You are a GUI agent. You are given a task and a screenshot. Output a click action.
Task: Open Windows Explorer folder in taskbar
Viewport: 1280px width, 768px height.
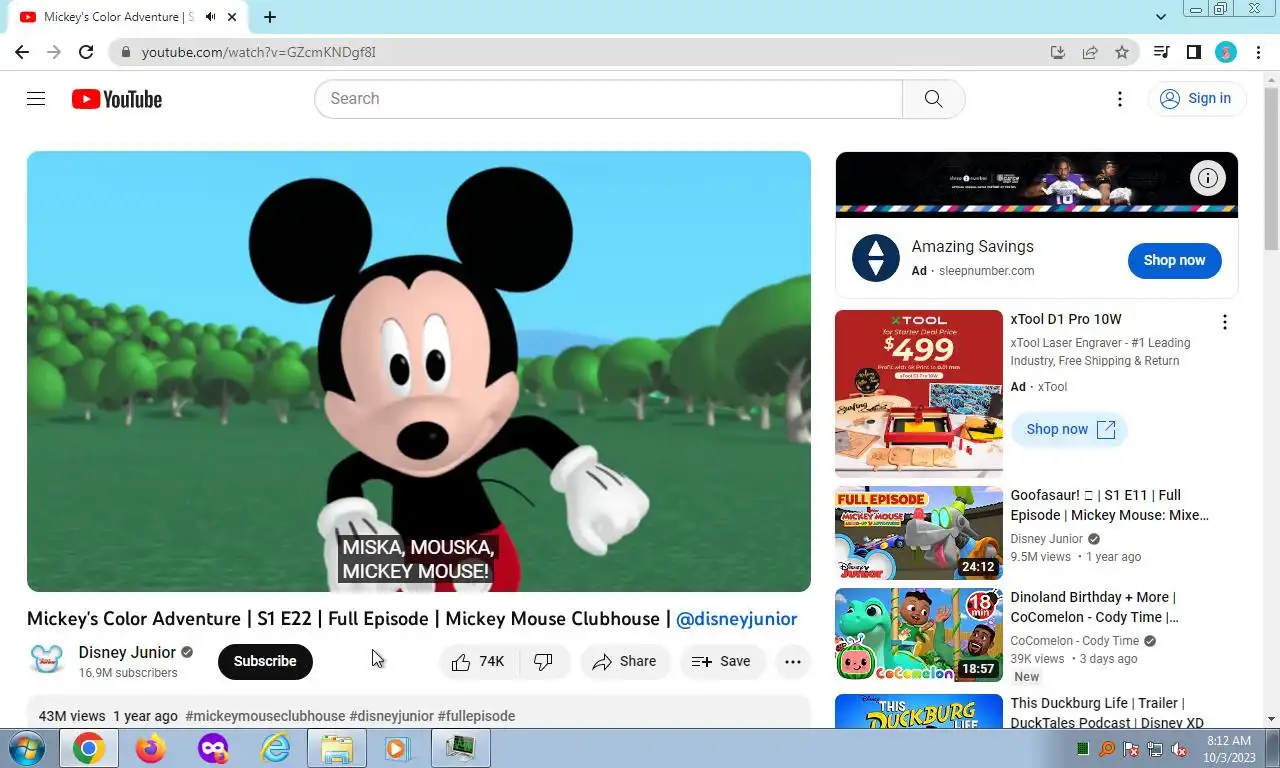point(337,748)
